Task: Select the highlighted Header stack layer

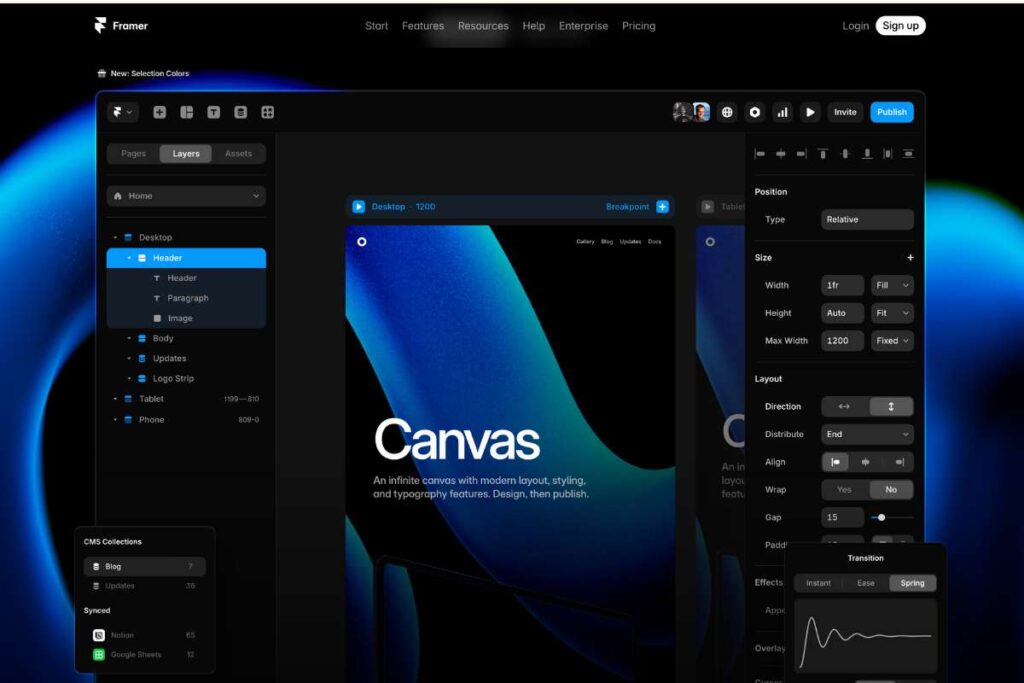Action: [186, 258]
